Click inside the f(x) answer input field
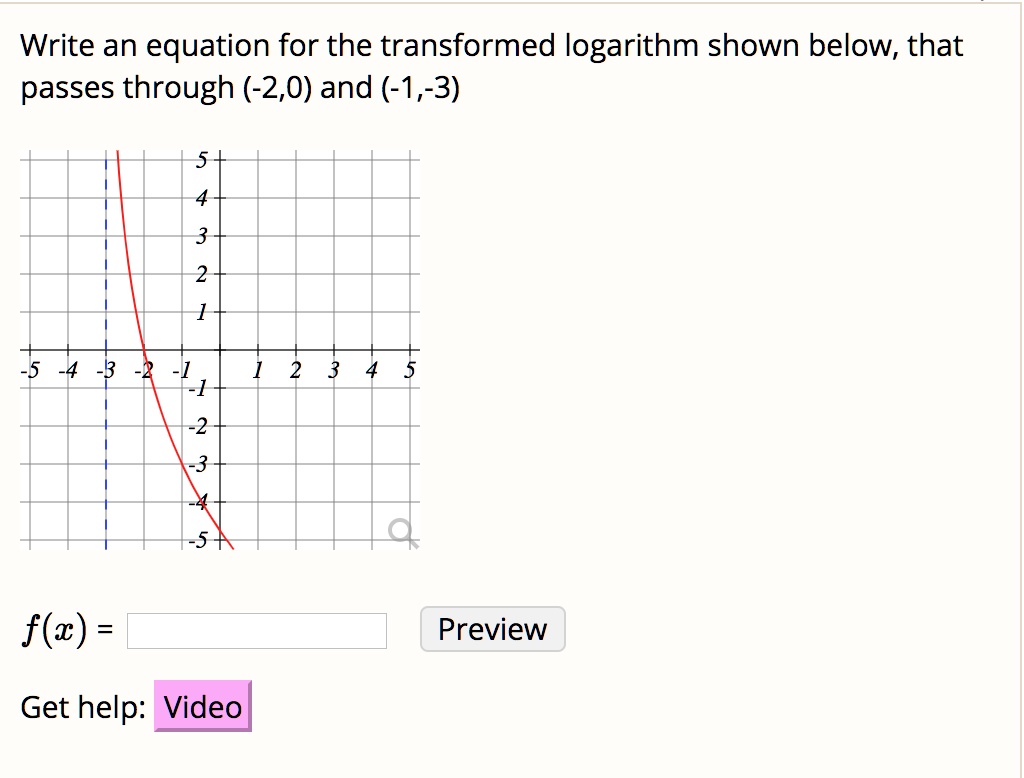The width and height of the screenshot is (1024, 778). 257,630
